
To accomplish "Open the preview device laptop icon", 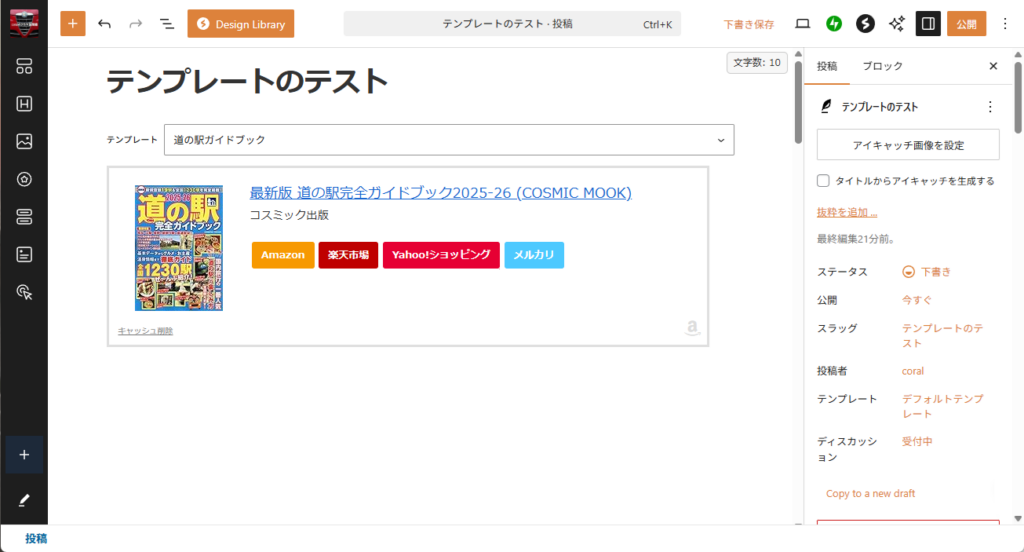I will (803, 24).
